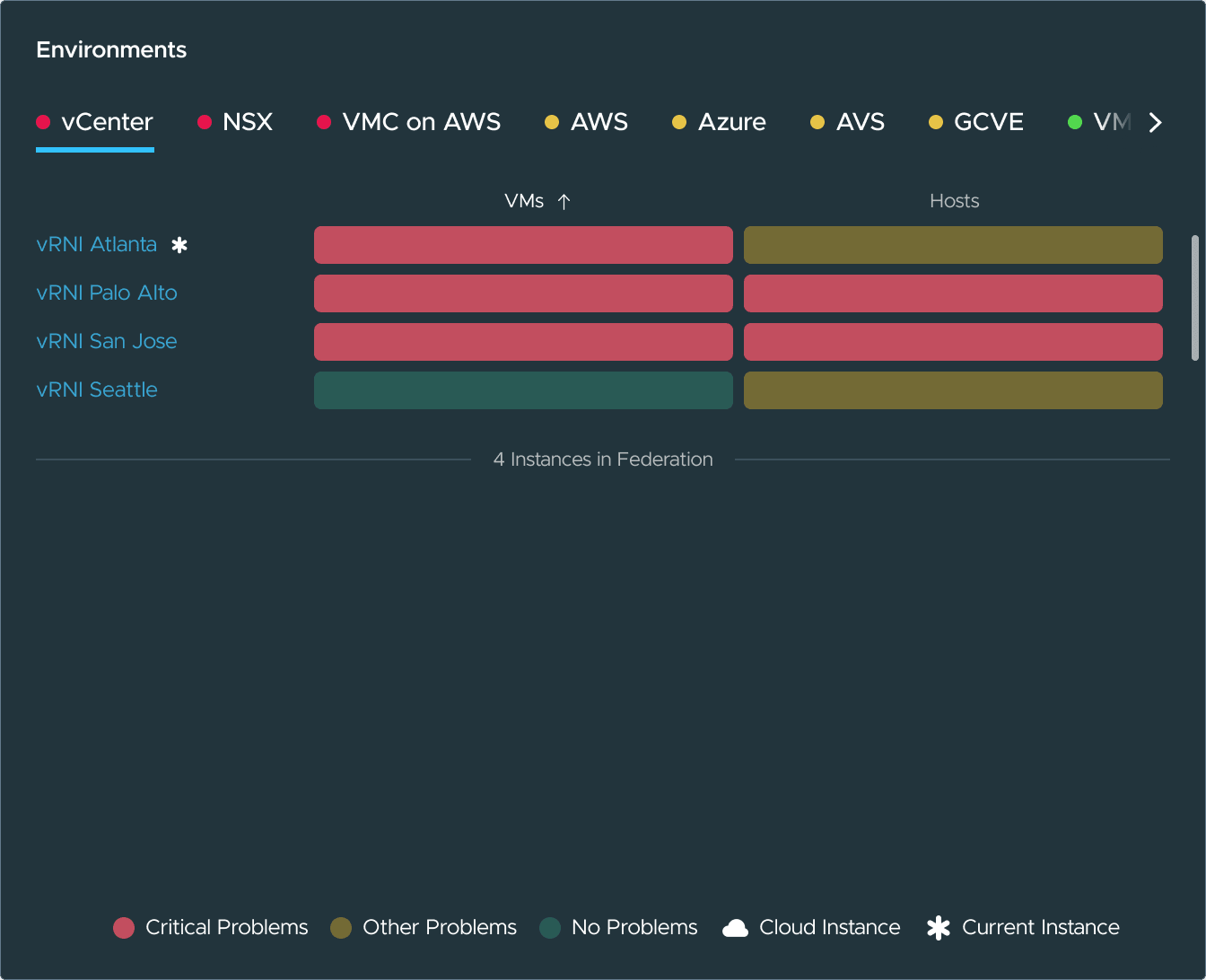This screenshot has height=980, width=1206.
Task: Select the vCenter tab
Action: (x=95, y=122)
